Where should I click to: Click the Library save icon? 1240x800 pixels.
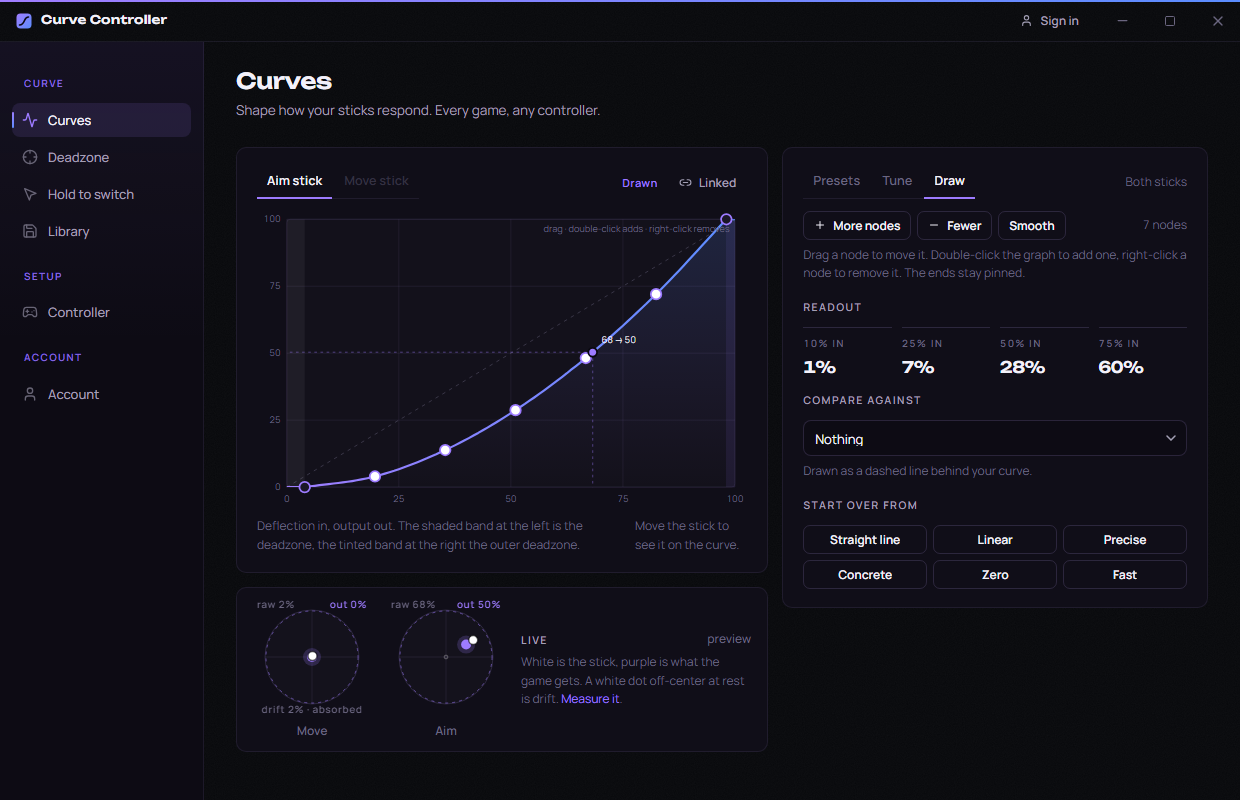[30, 231]
